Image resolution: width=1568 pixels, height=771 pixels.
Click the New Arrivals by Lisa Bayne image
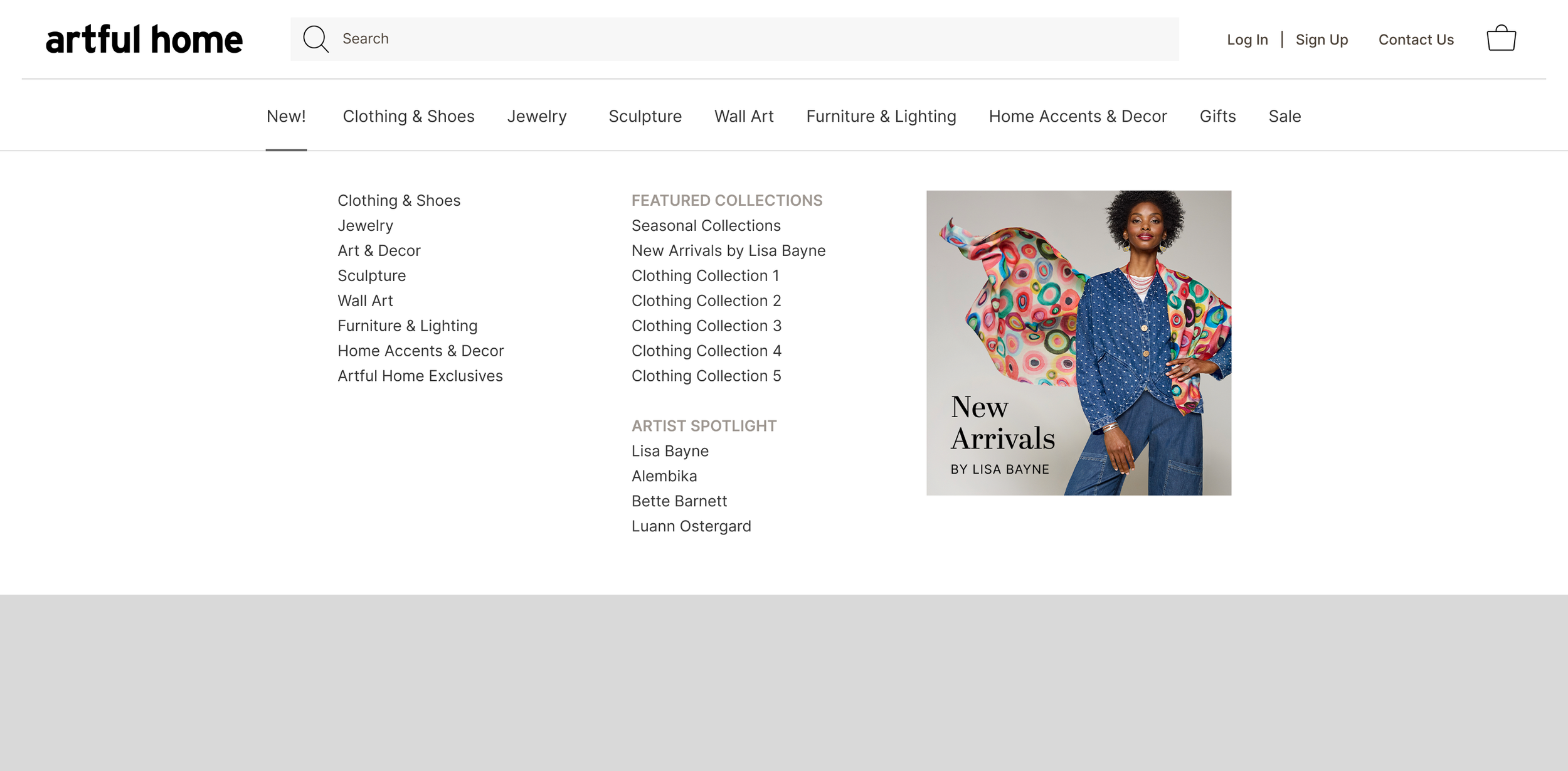click(1078, 343)
